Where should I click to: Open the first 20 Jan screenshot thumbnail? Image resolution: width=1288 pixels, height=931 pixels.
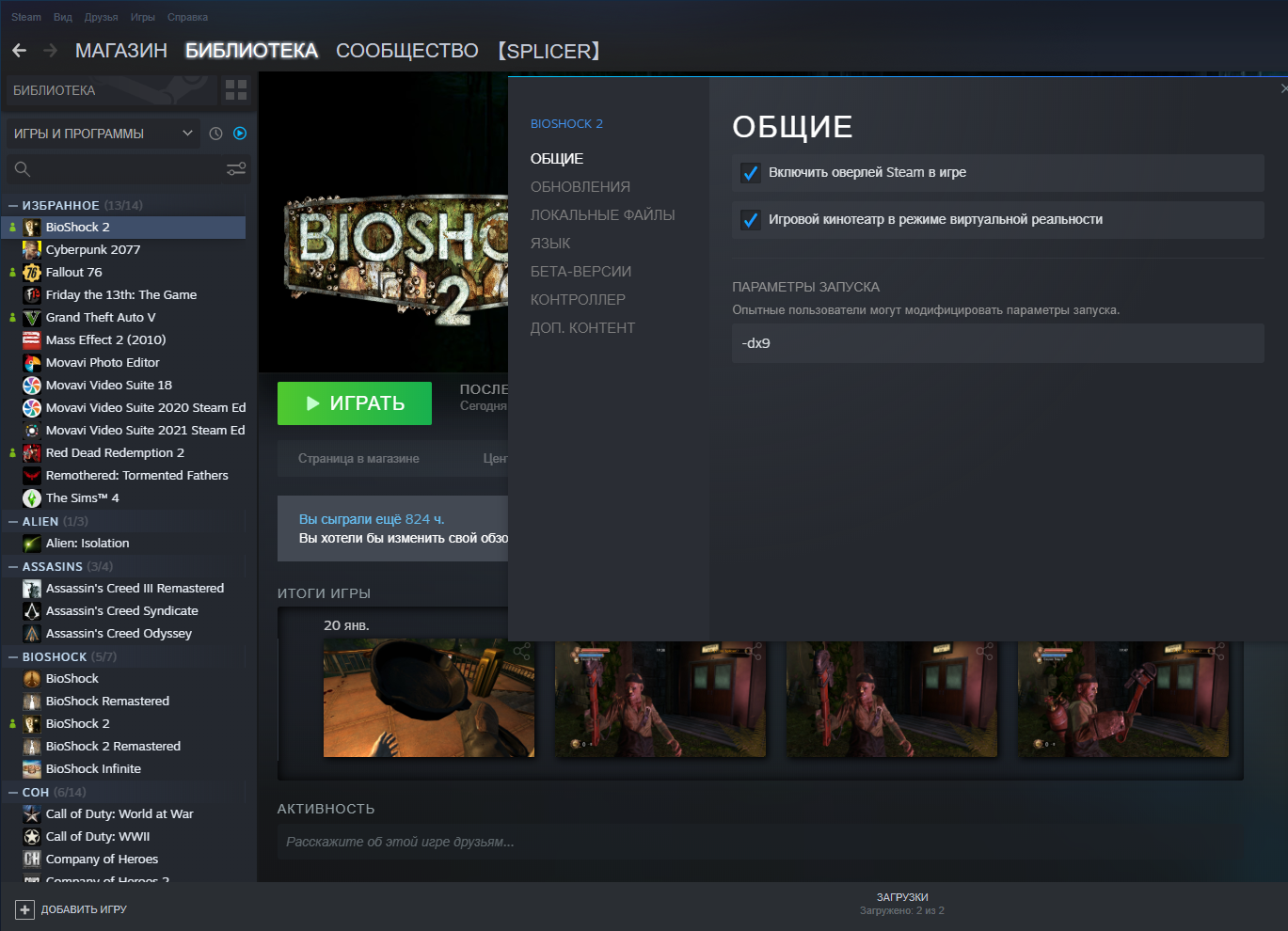coord(429,699)
